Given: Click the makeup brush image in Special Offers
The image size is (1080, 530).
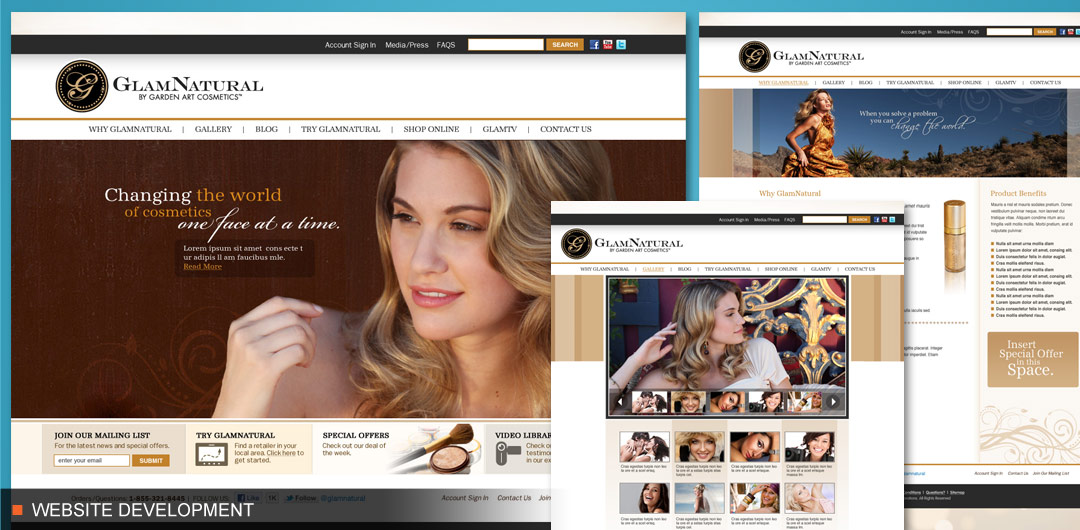Looking at the screenshot, I should coord(435,448).
